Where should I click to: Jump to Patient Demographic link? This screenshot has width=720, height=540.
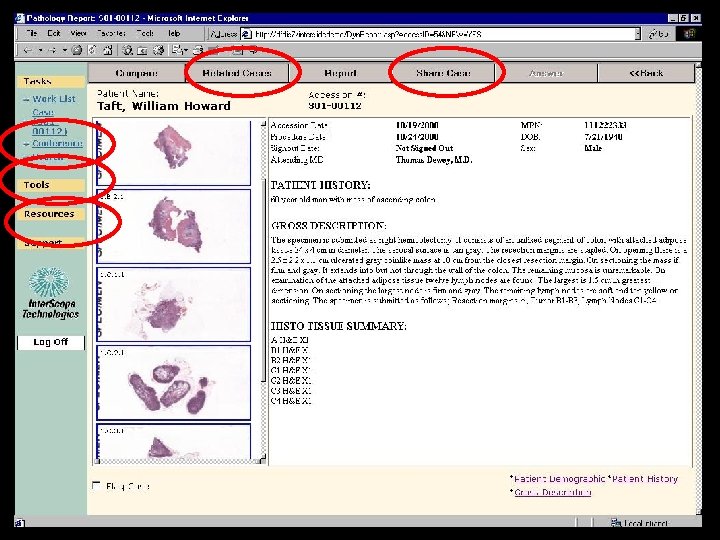pyautogui.click(x=559, y=478)
